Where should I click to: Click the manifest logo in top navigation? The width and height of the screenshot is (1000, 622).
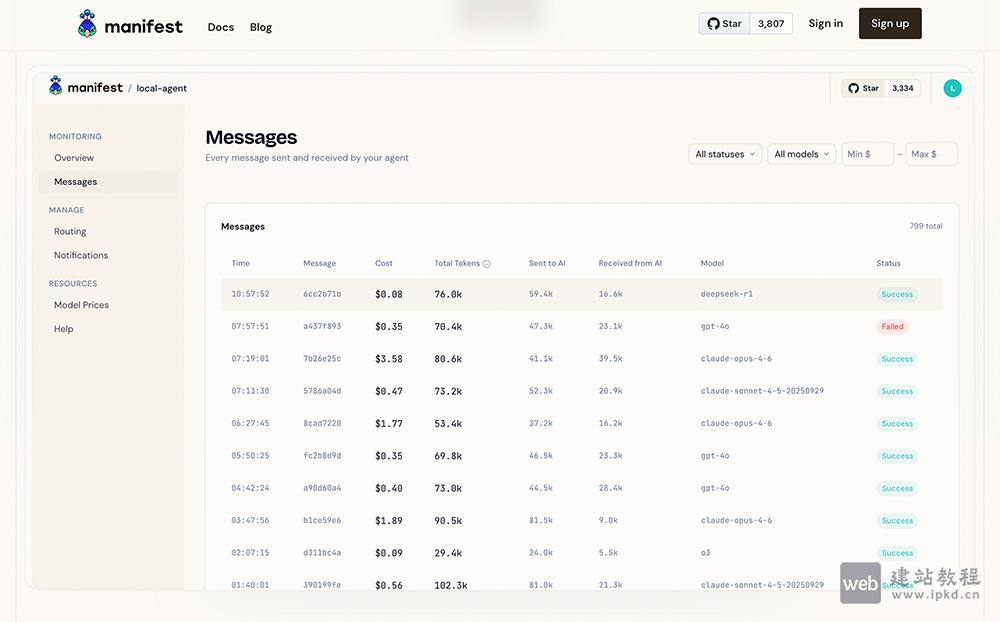tap(130, 25)
